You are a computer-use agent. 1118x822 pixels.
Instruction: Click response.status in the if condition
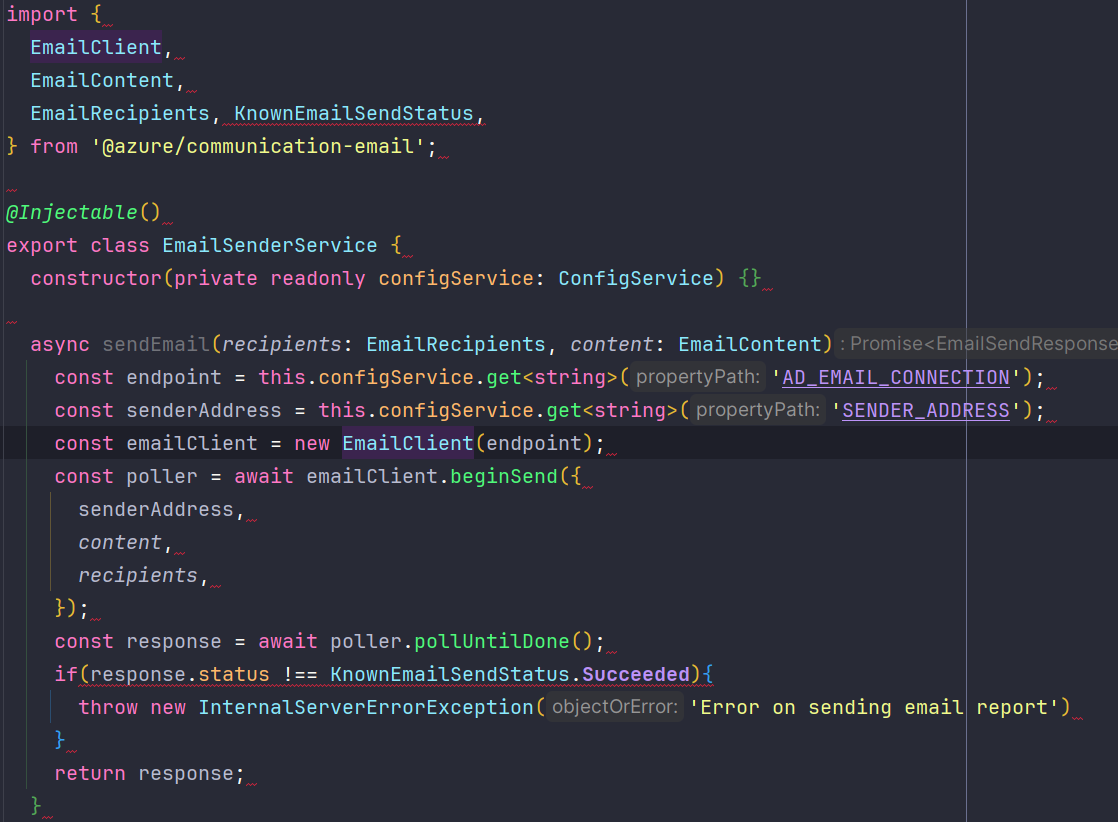(x=180, y=674)
